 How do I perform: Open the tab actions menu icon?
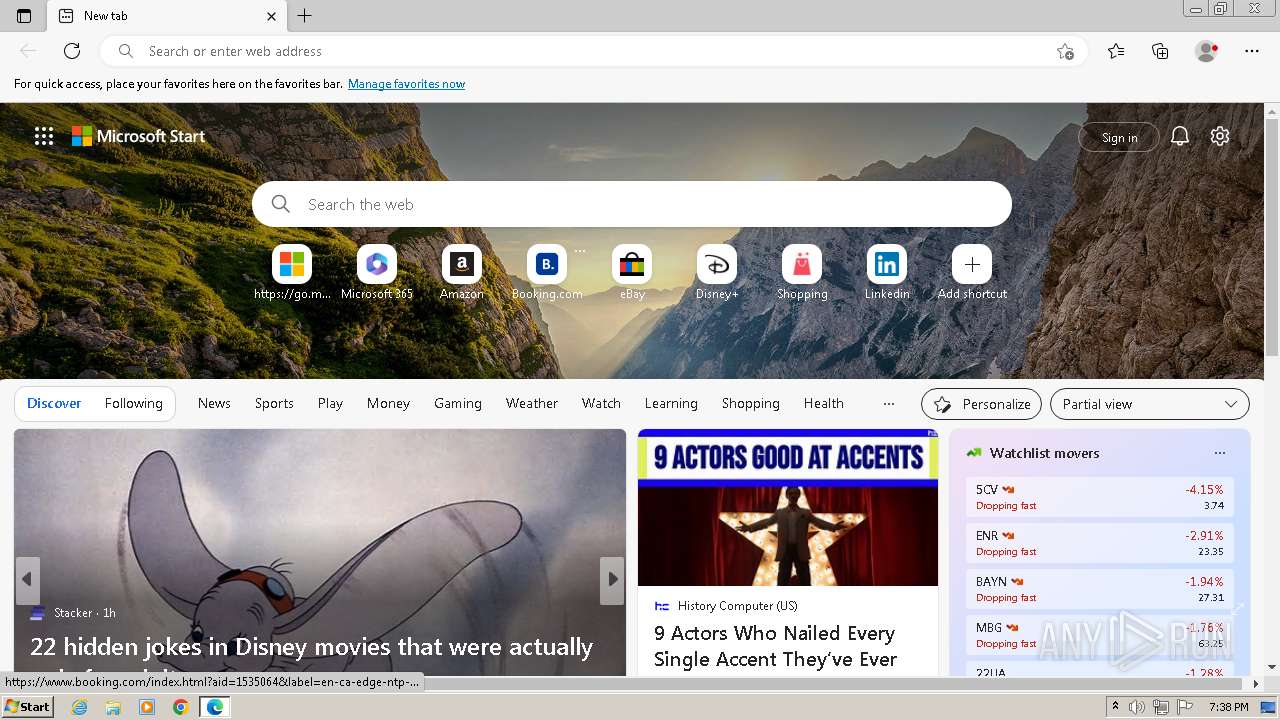(24, 16)
